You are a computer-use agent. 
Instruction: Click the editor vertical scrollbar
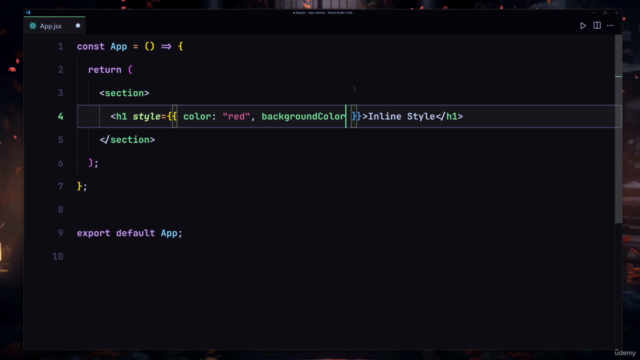click(618, 129)
